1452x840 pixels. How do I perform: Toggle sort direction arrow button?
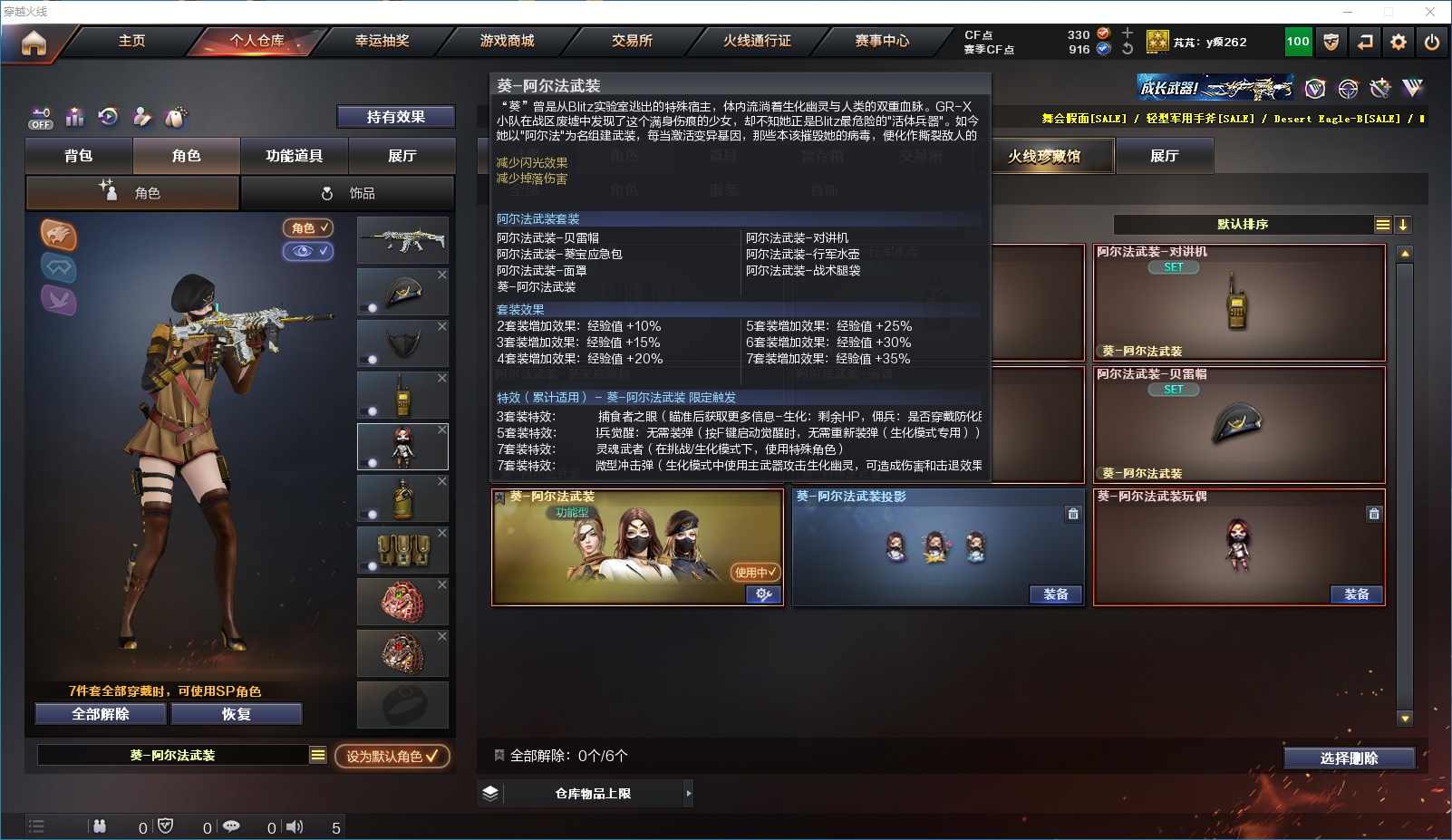coord(1403,225)
